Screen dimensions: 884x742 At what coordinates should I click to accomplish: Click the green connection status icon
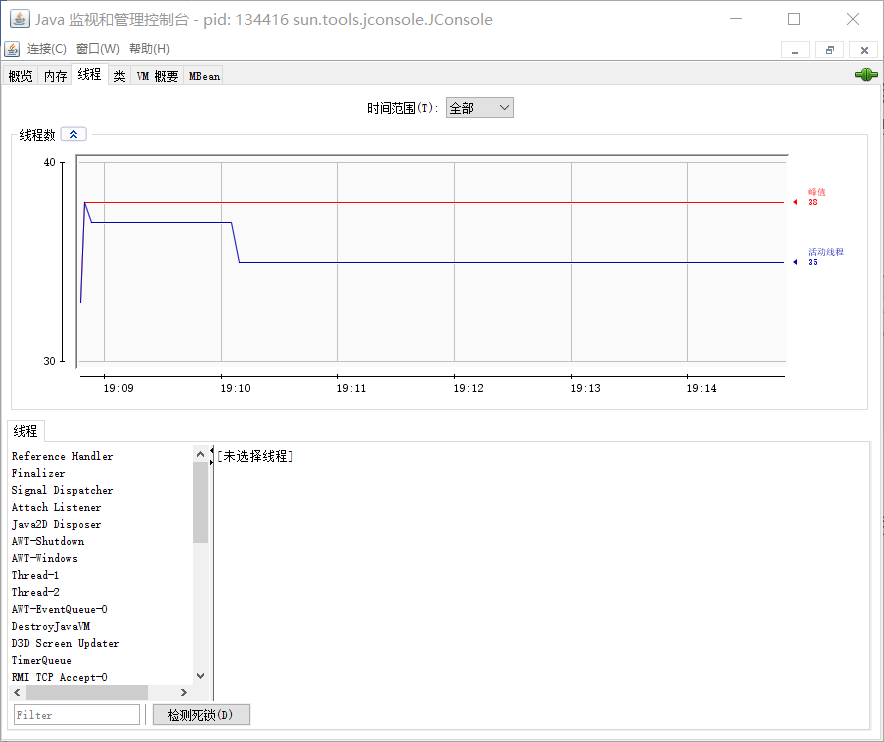pyautogui.click(x=866, y=74)
